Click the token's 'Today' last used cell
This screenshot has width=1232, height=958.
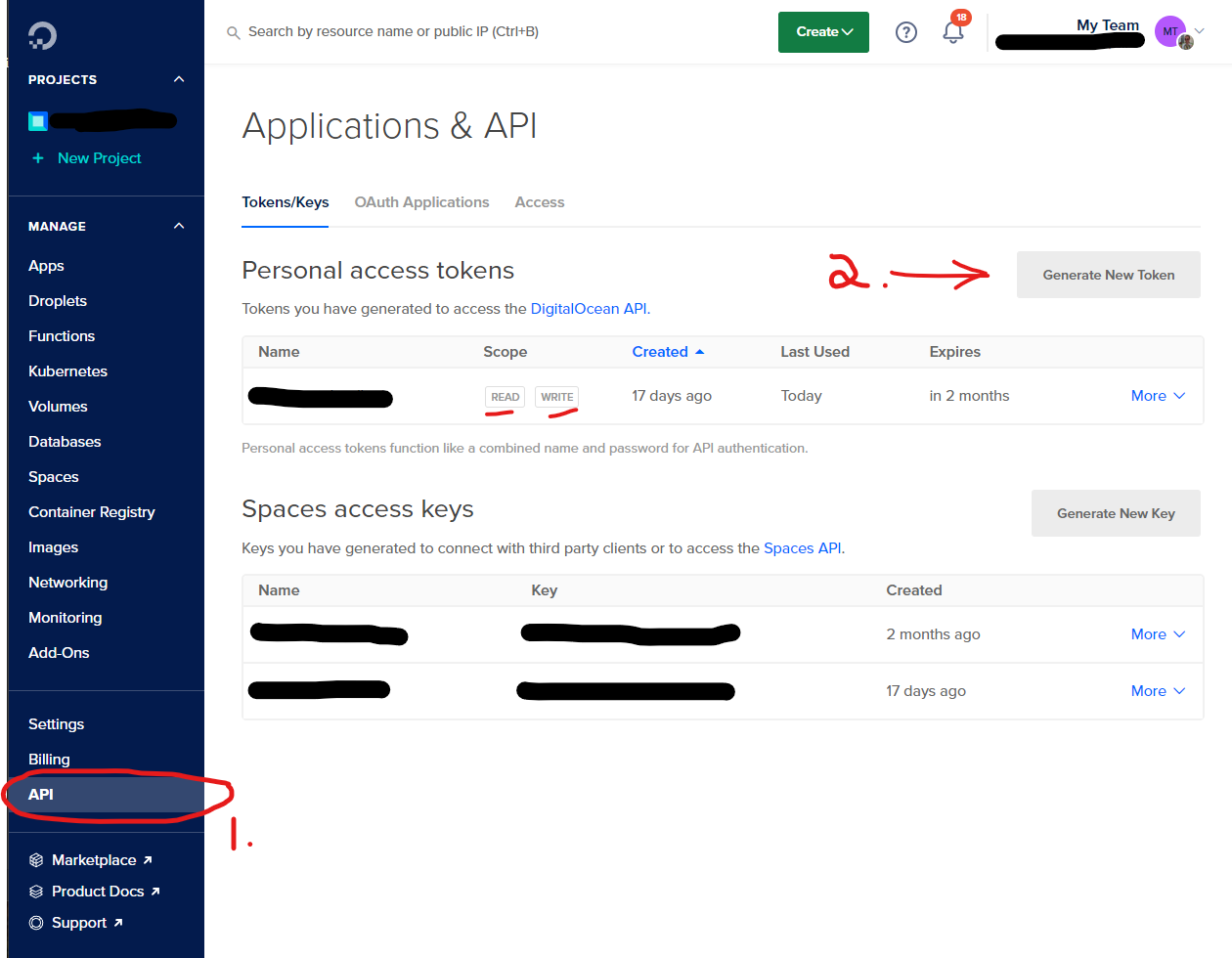801,396
